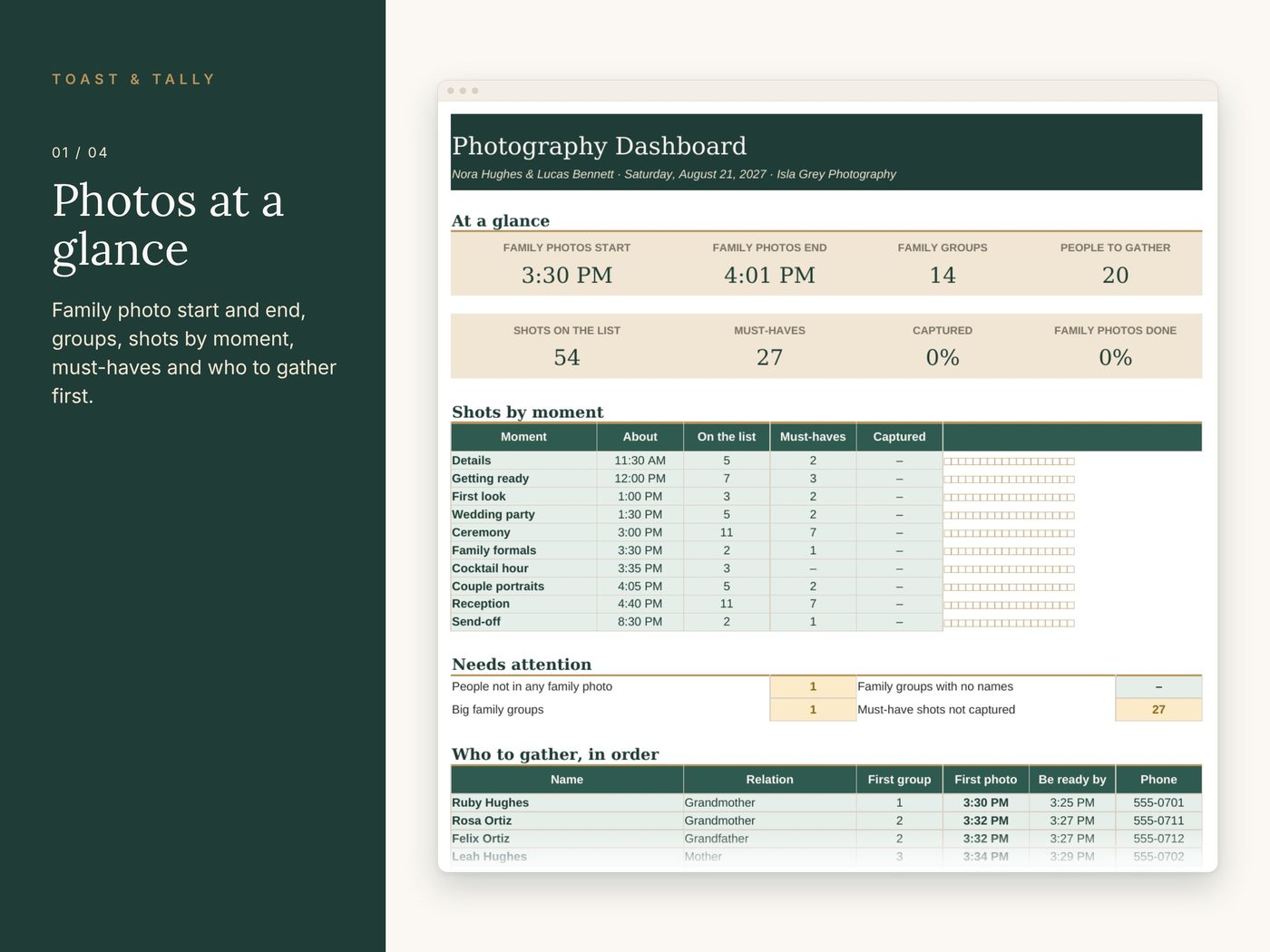This screenshot has width=1270, height=952.
Task: Select the Shots on the List value 54
Action: (567, 357)
